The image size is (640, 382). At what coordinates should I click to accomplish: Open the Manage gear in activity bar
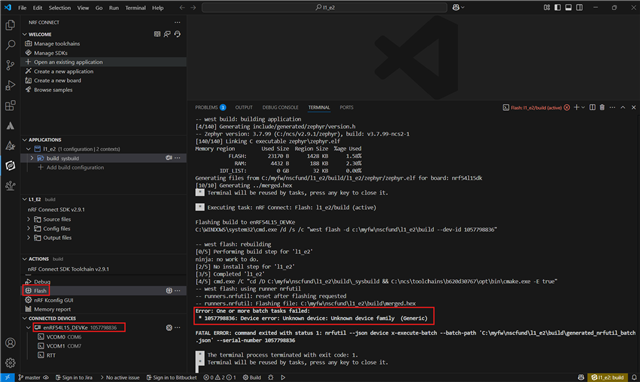pos(10,362)
